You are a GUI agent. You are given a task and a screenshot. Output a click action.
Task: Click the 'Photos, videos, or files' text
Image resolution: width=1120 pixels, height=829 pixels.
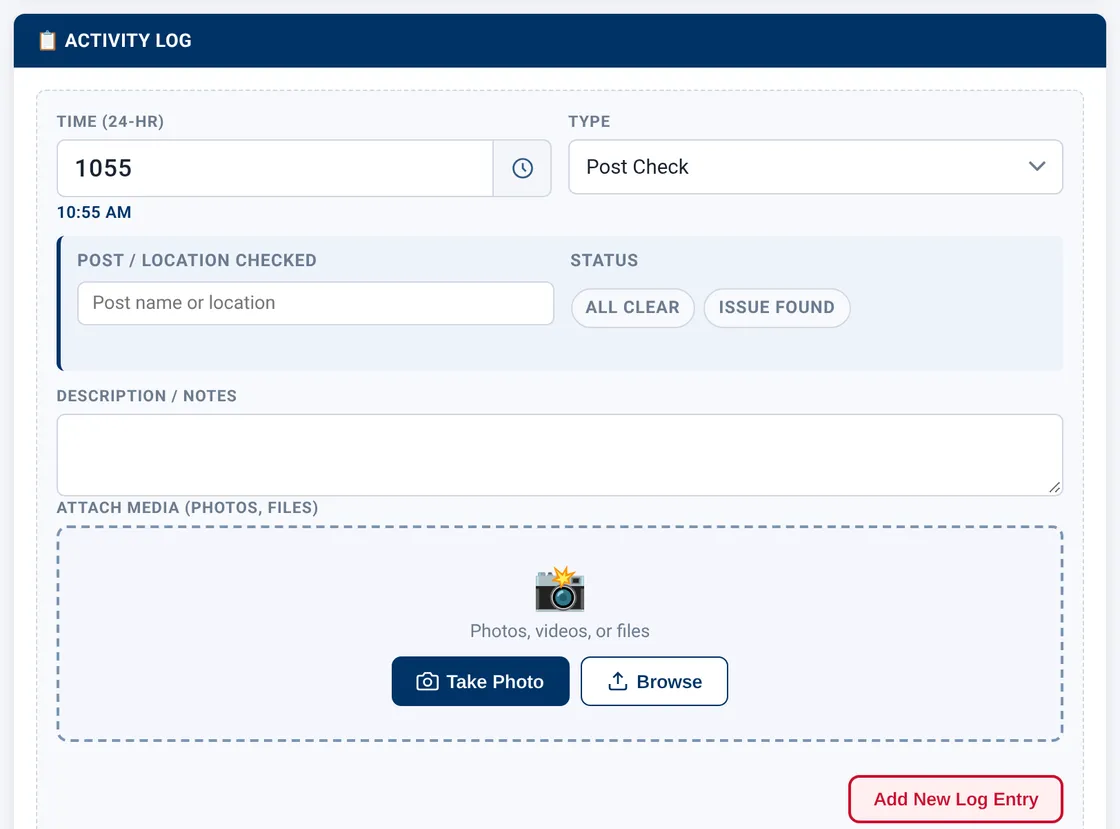point(559,631)
